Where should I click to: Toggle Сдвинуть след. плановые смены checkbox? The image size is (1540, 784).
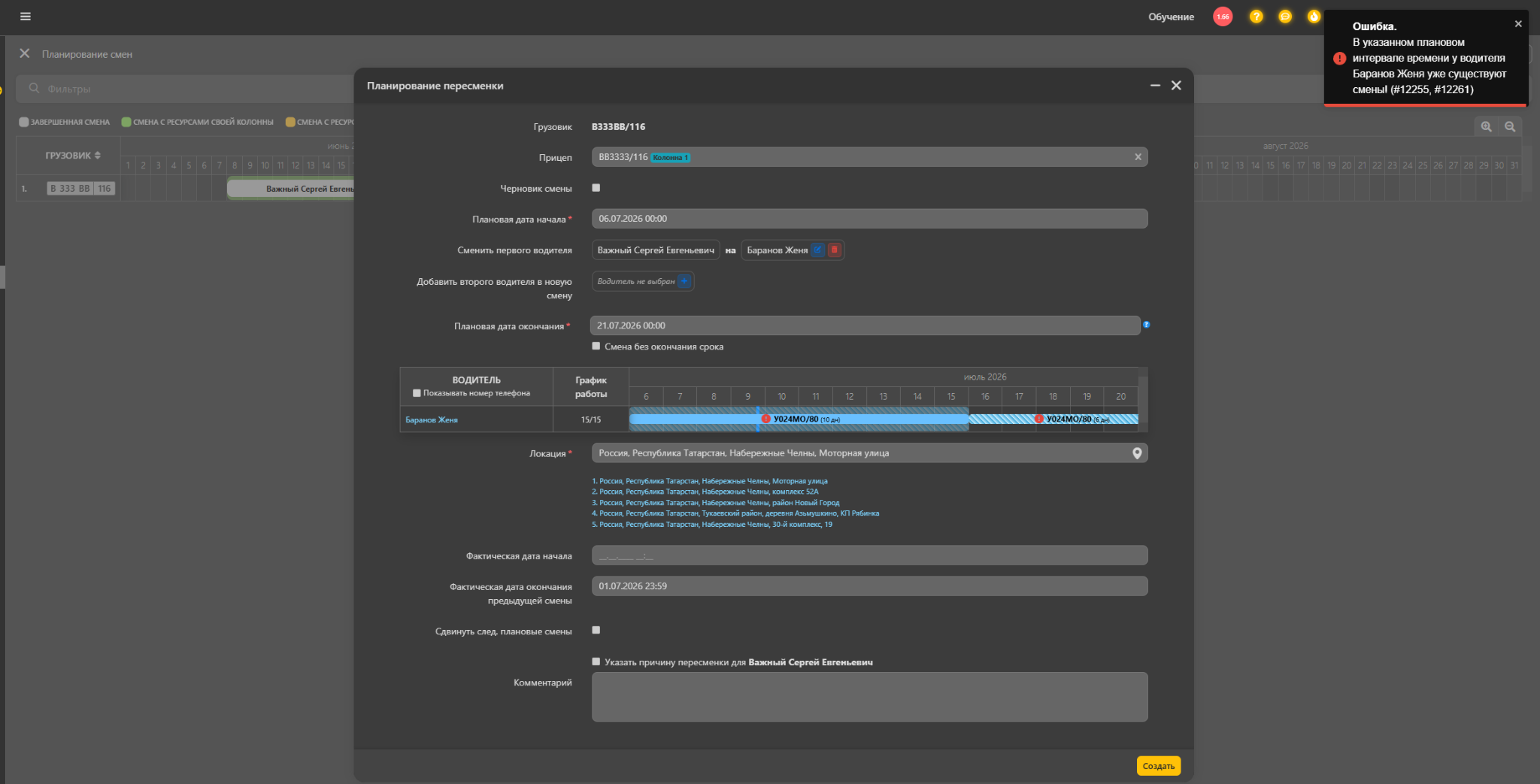tap(596, 631)
